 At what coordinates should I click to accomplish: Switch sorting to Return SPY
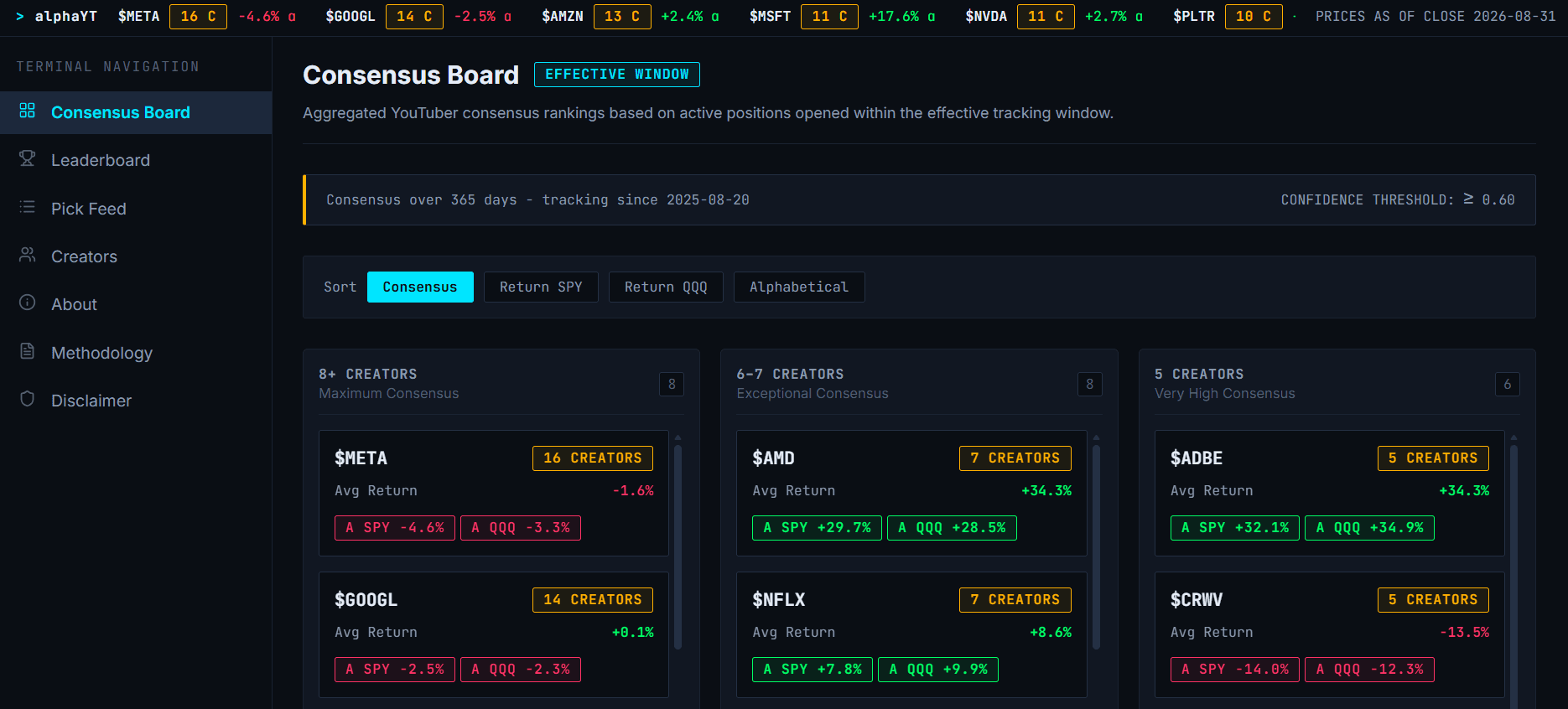click(541, 287)
